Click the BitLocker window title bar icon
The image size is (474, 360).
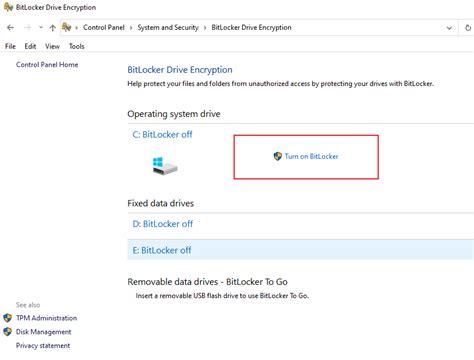[8, 7]
